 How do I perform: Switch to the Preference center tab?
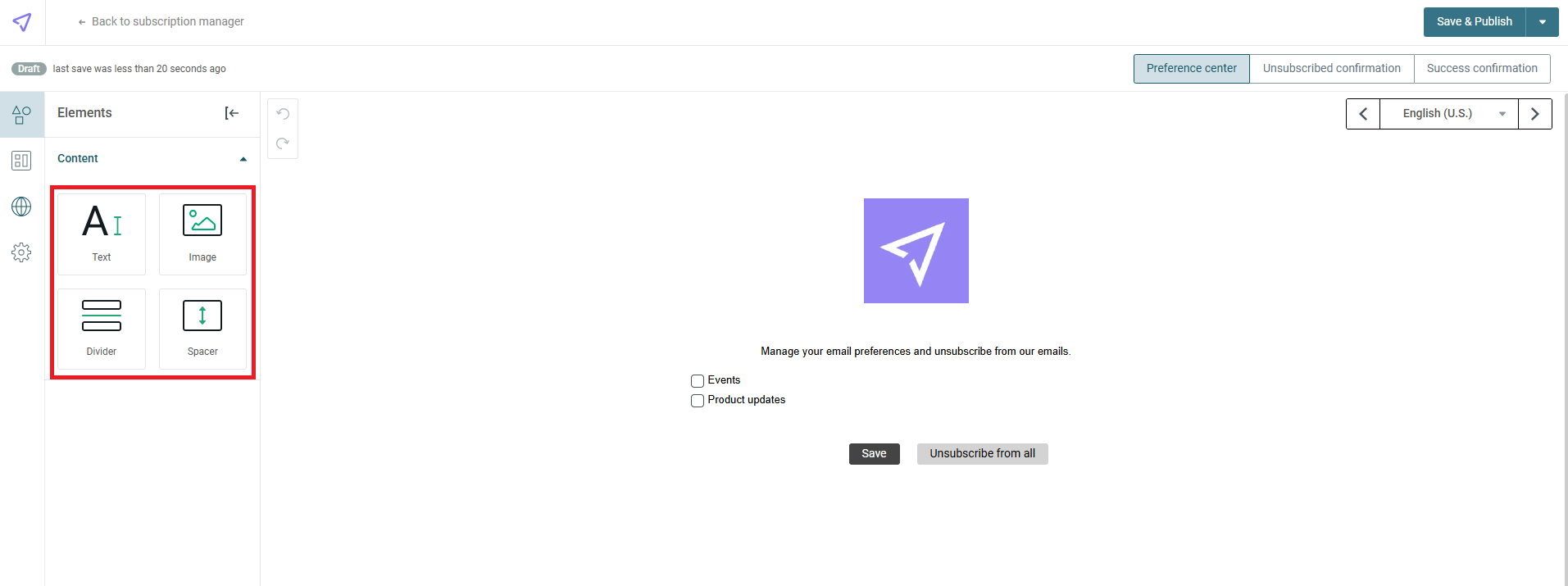[x=1191, y=69]
